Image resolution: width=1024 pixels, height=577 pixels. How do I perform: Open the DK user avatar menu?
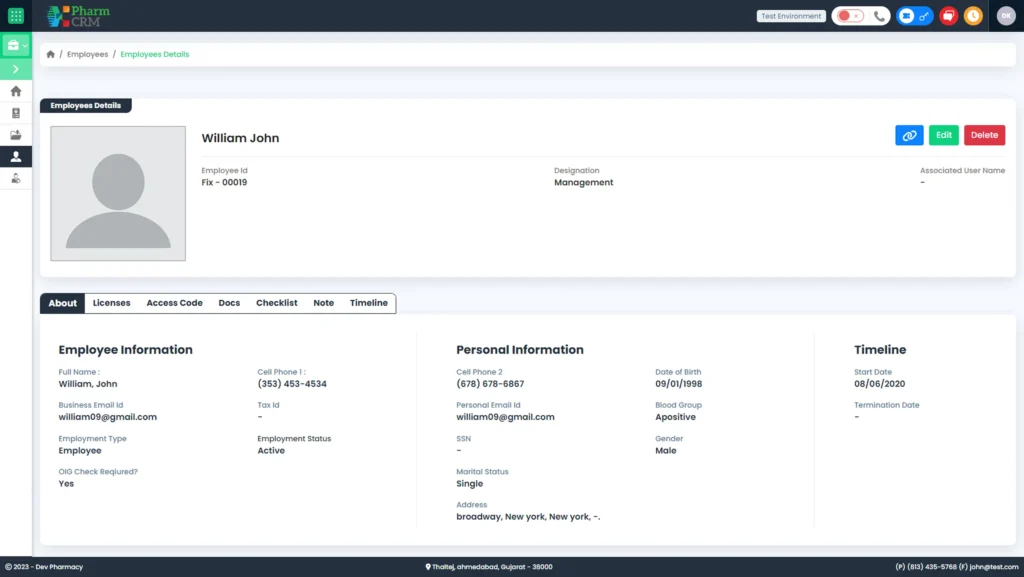(1008, 16)
